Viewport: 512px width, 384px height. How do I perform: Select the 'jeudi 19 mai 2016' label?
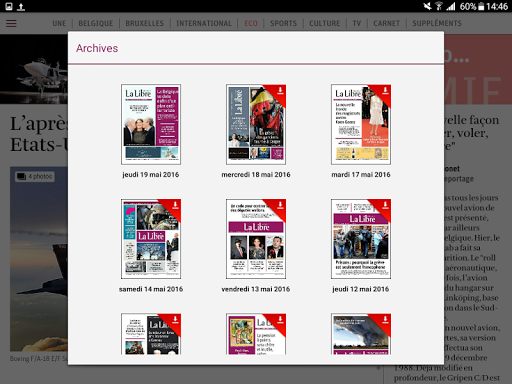pyautogui.click(x=151, y=175)
